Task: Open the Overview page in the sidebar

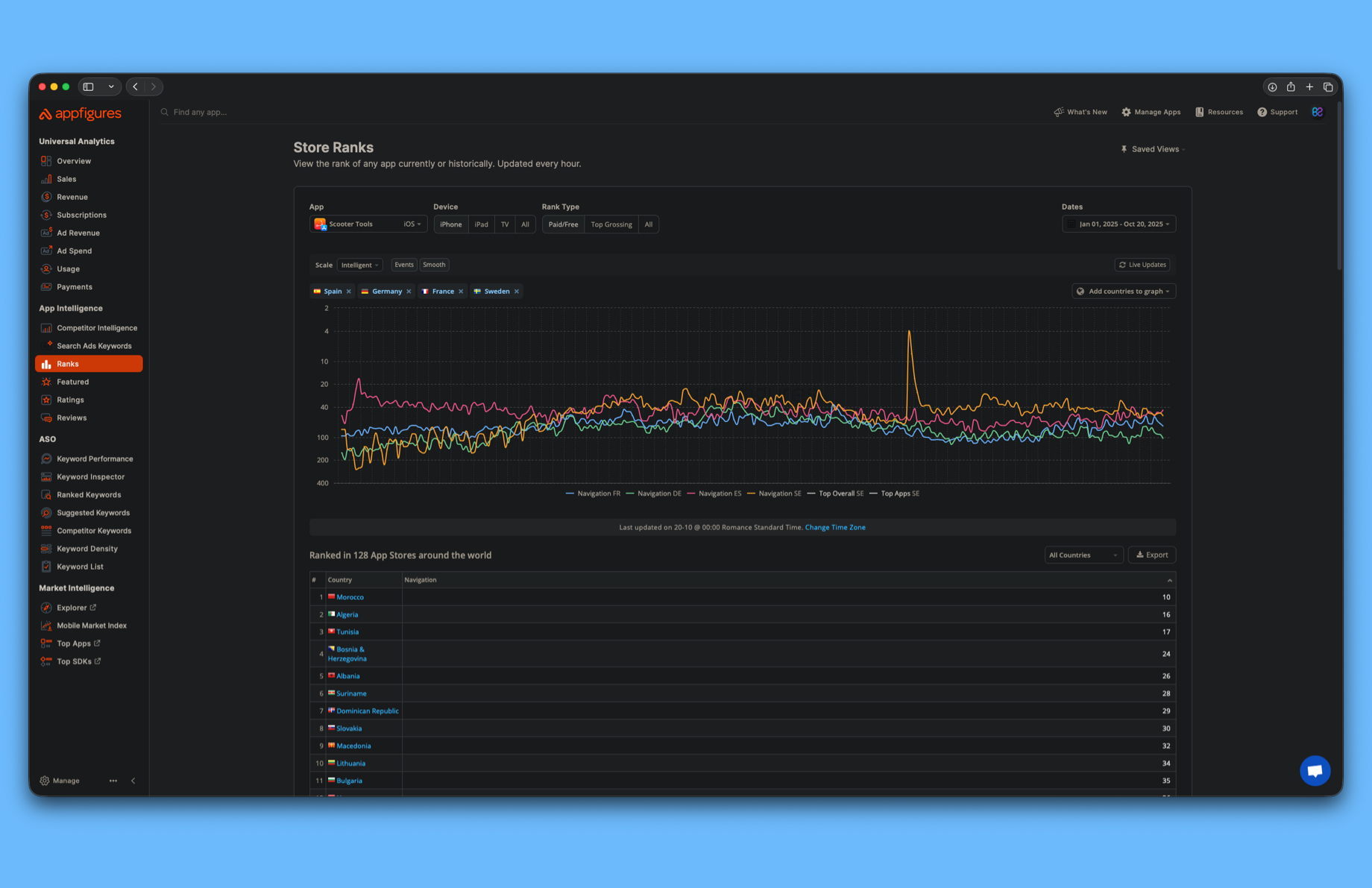Action: click(x=73, y=160)
